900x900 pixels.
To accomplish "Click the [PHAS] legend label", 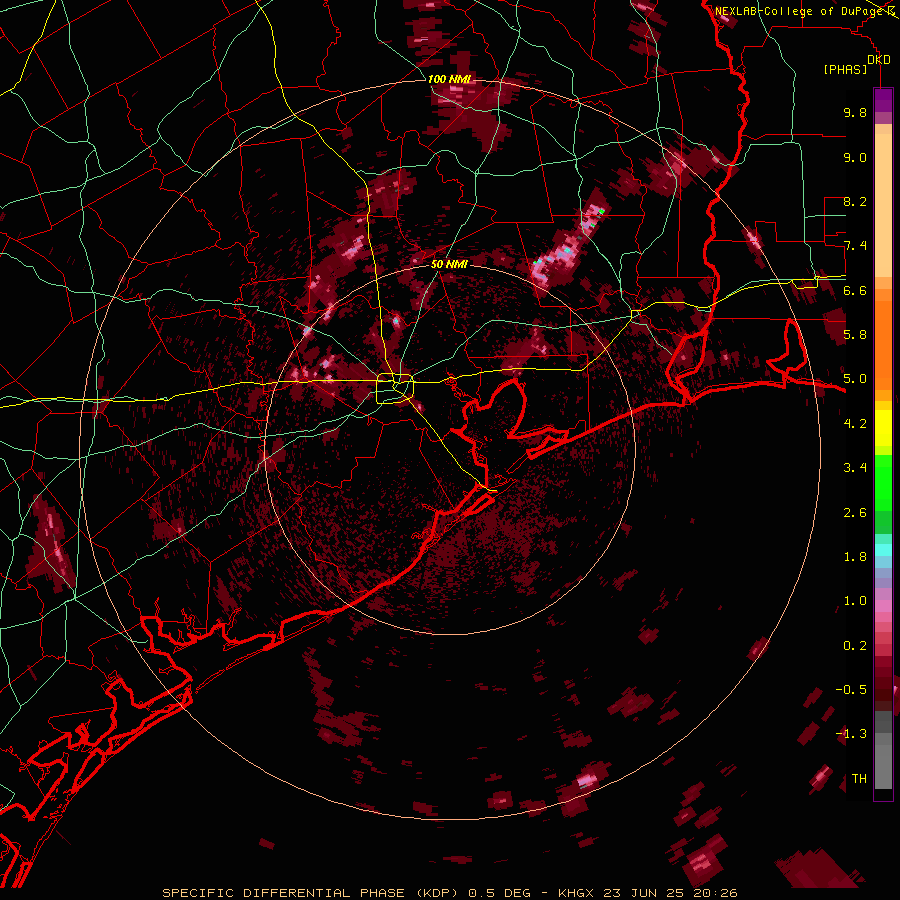I will (845, 70).
